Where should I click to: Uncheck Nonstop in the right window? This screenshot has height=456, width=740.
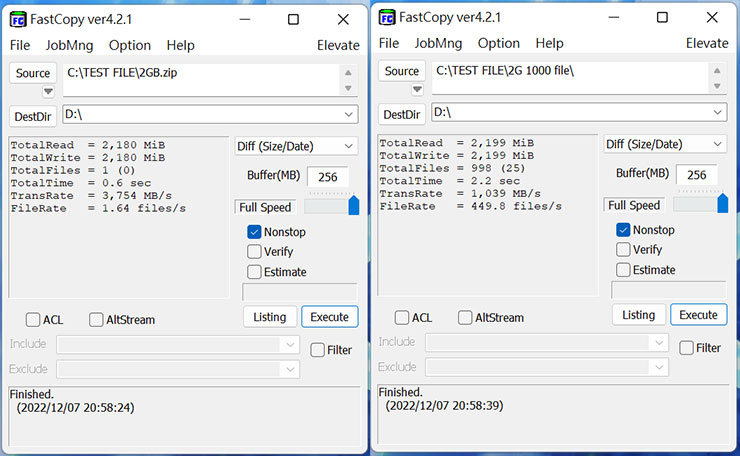click(623, 230)
